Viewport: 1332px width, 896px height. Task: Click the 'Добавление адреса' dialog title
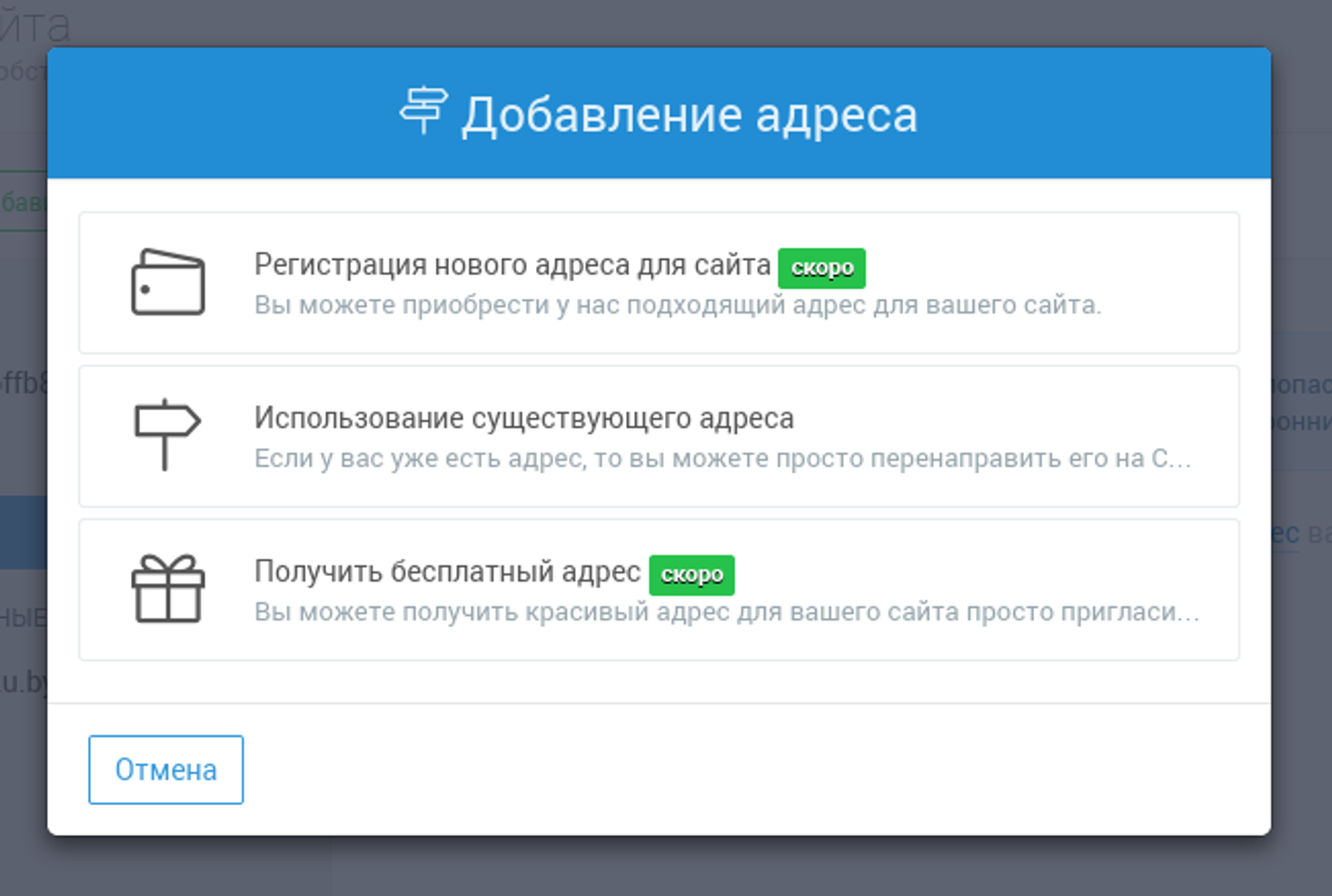point(690,115)
